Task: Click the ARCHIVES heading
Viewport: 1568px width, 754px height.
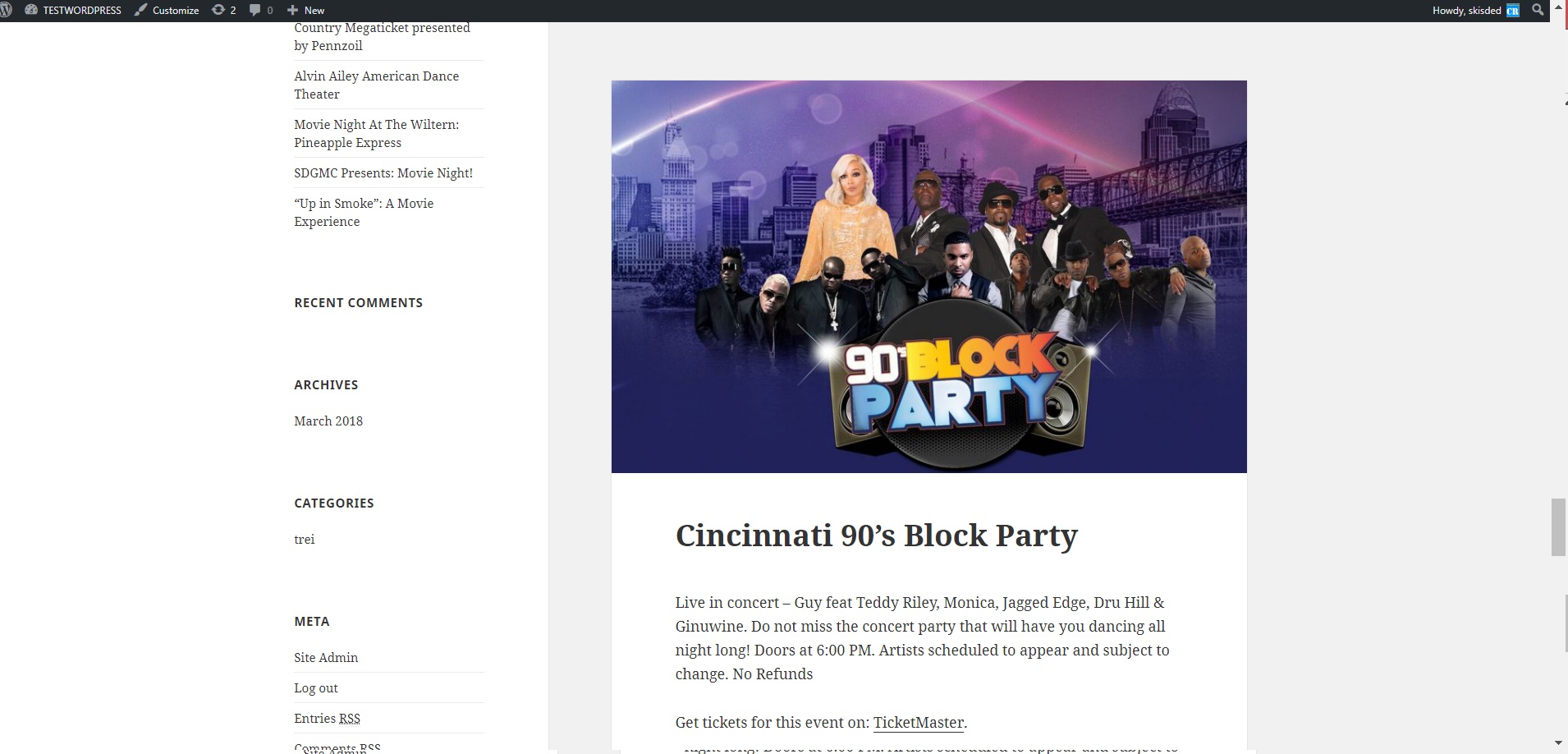Action: pyautogui.click(x=326, y=384)
